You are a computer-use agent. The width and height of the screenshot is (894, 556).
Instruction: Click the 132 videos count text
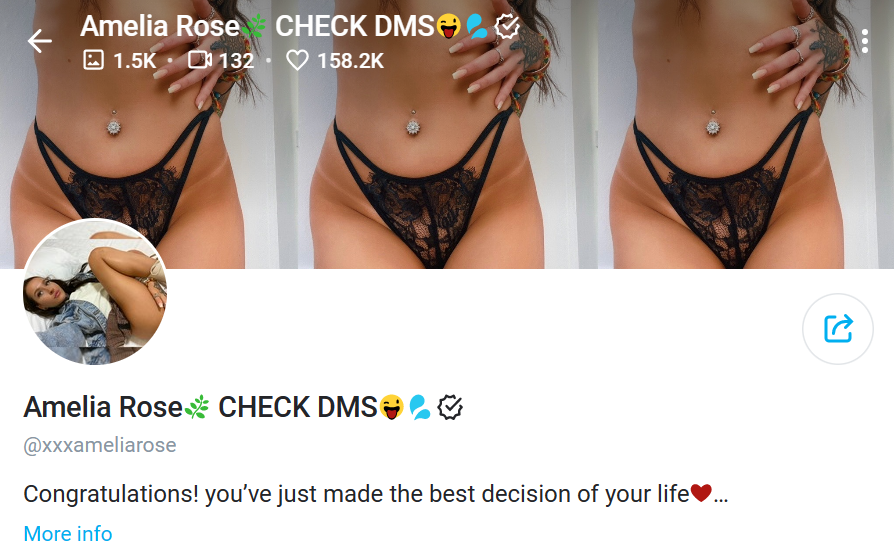236,60
